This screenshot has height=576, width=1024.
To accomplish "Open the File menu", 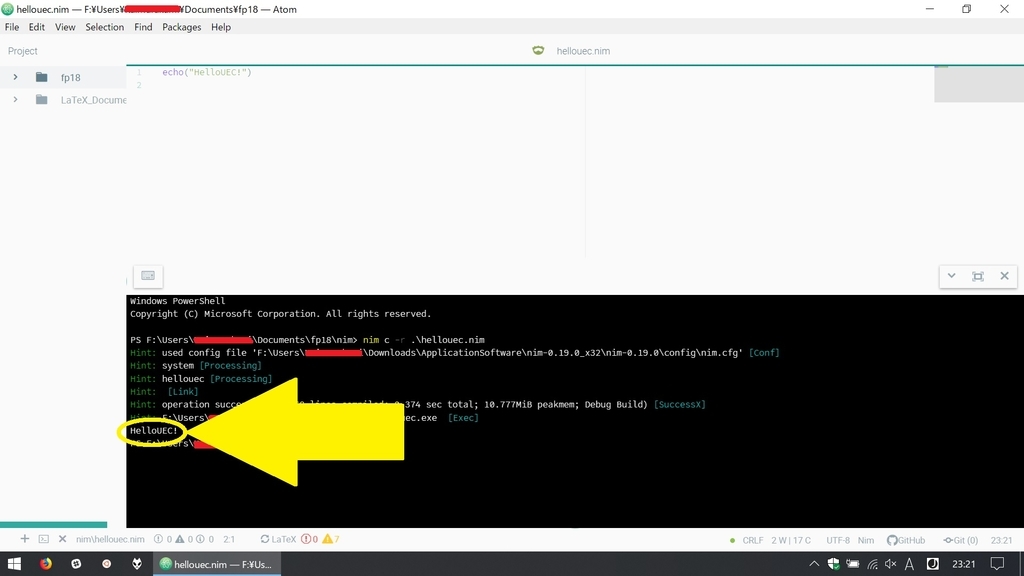I will 12,27.
